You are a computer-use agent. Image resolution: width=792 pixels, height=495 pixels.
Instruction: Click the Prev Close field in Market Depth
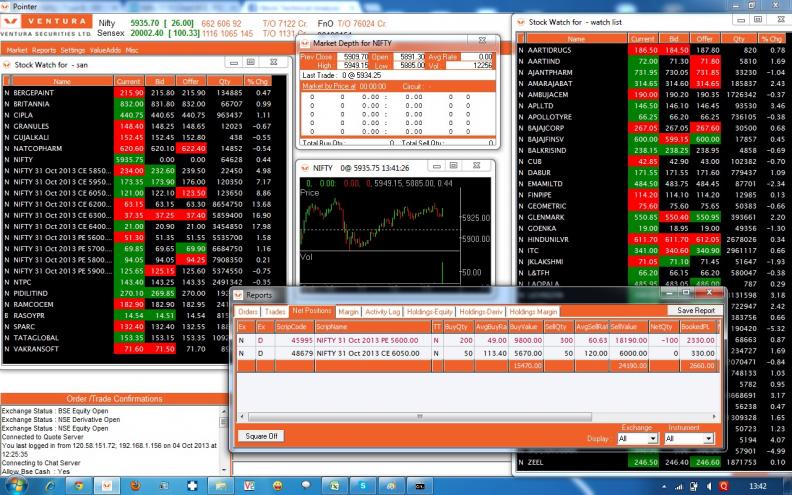(x=353, y=57)
